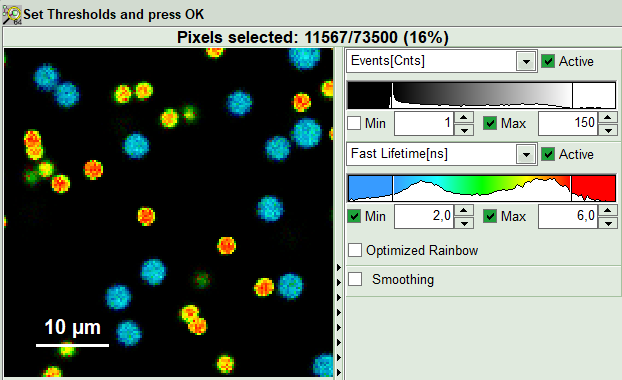Decrease Fast Lifetime Max with down arrow
Screen dimensions: 622x380
point(608,223)
